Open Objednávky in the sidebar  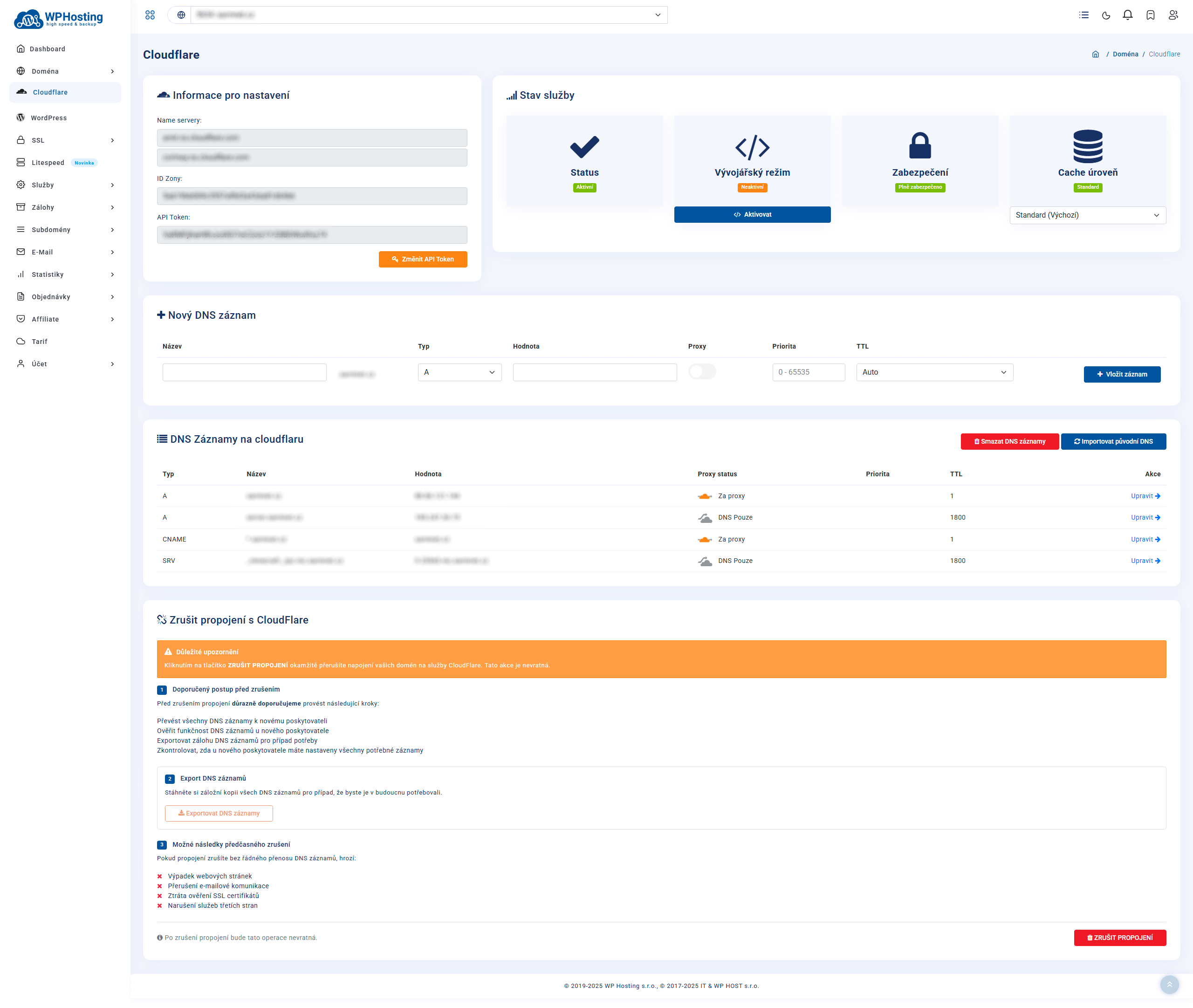[65, 296]
